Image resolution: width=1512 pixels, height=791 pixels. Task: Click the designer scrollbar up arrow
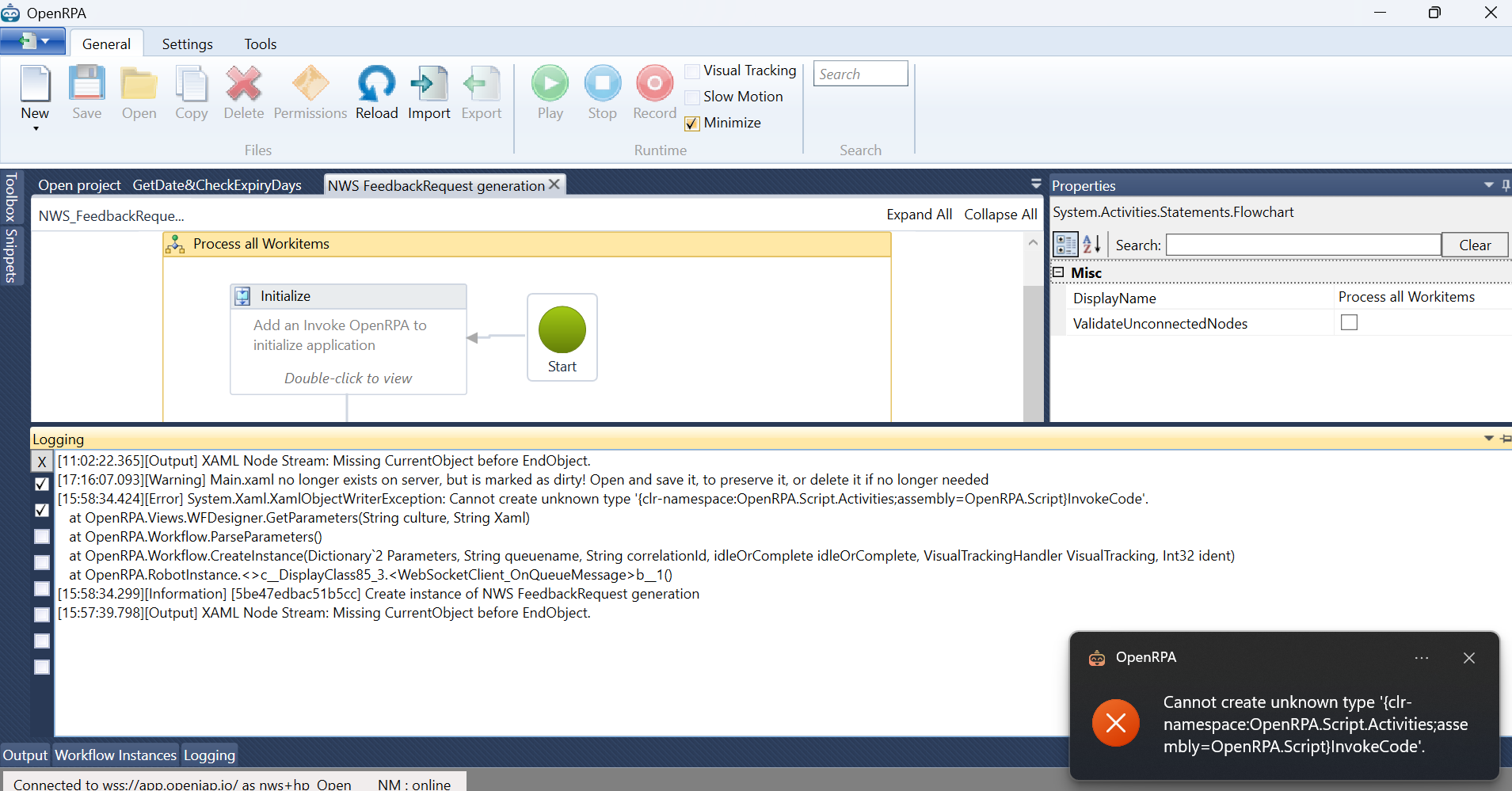point(1033,243)
